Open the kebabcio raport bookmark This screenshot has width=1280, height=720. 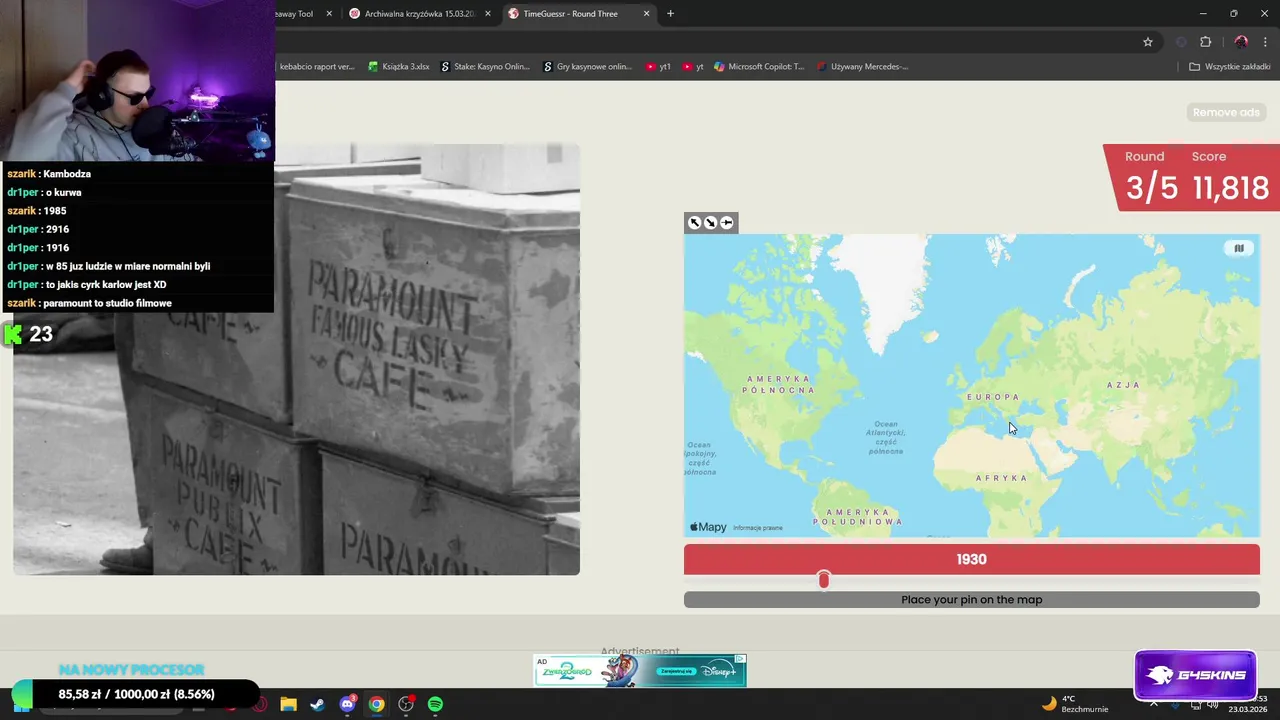pyautogui.click(x=315, y=67)
